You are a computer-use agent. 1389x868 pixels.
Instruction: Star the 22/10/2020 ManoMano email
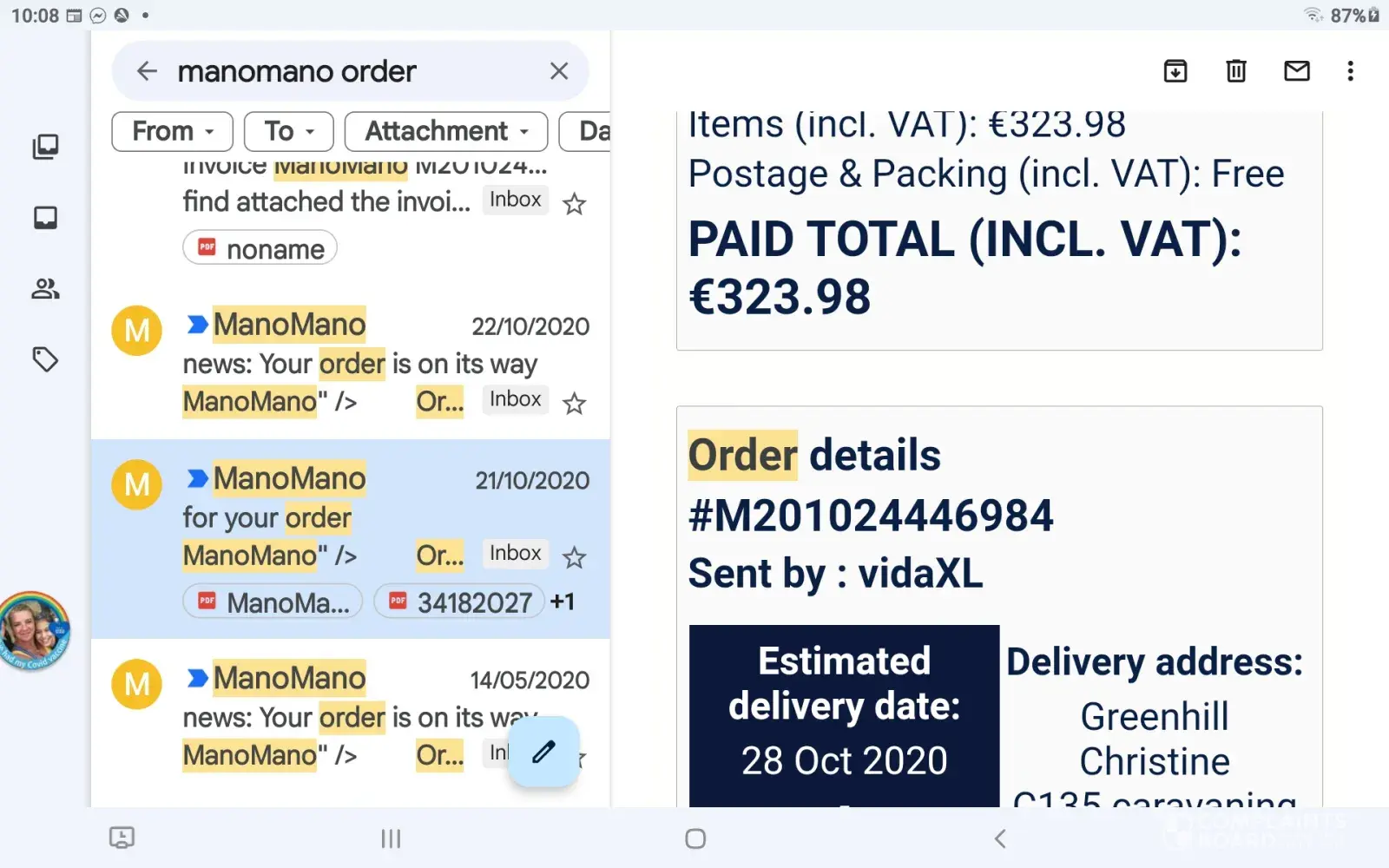574,404
